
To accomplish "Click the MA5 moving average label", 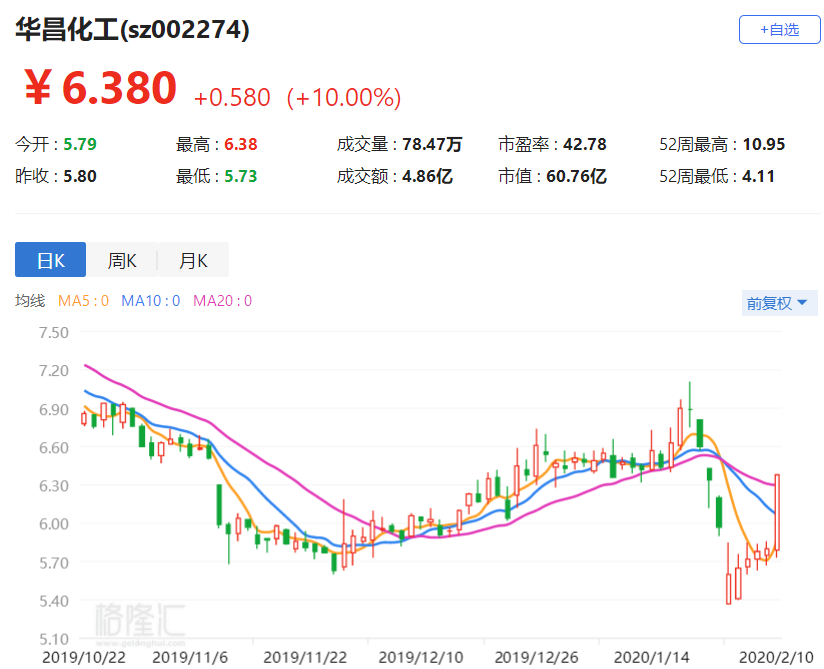I will pos(83,301).
